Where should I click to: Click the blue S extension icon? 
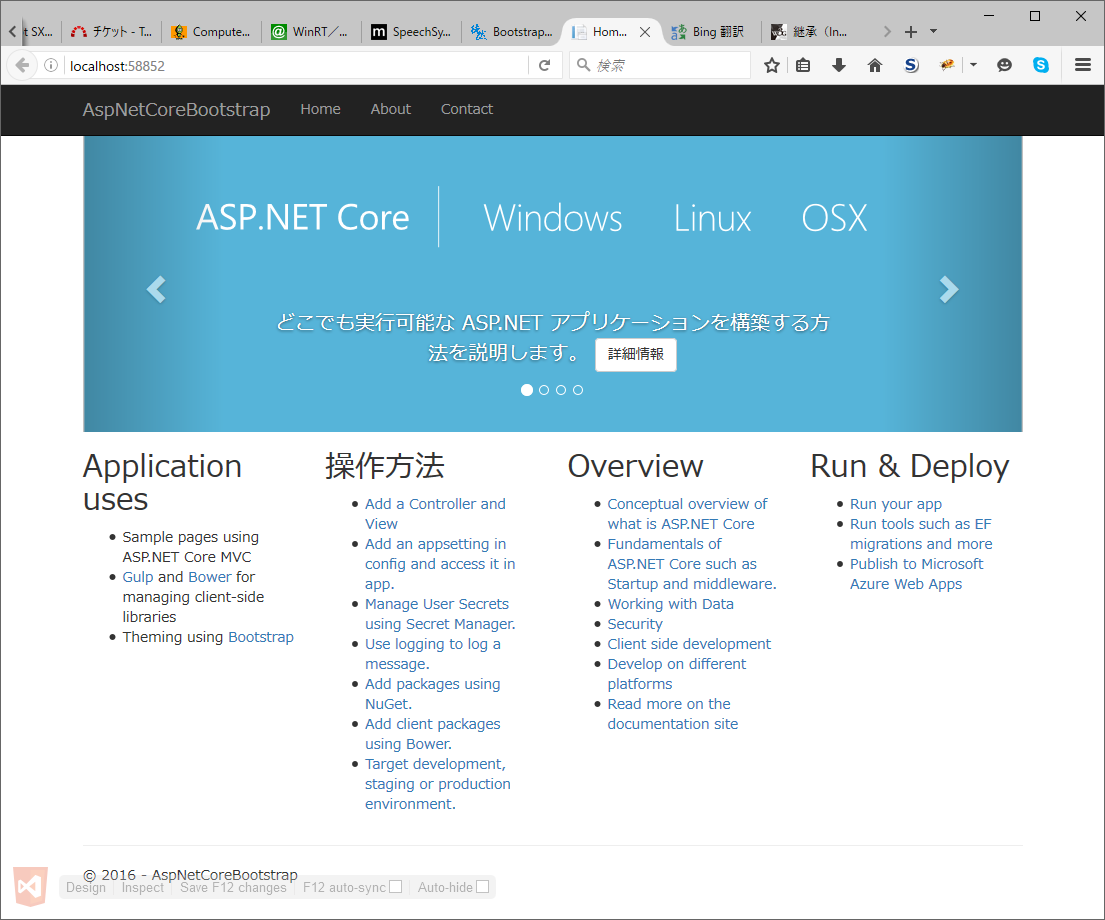click(911, 66)
